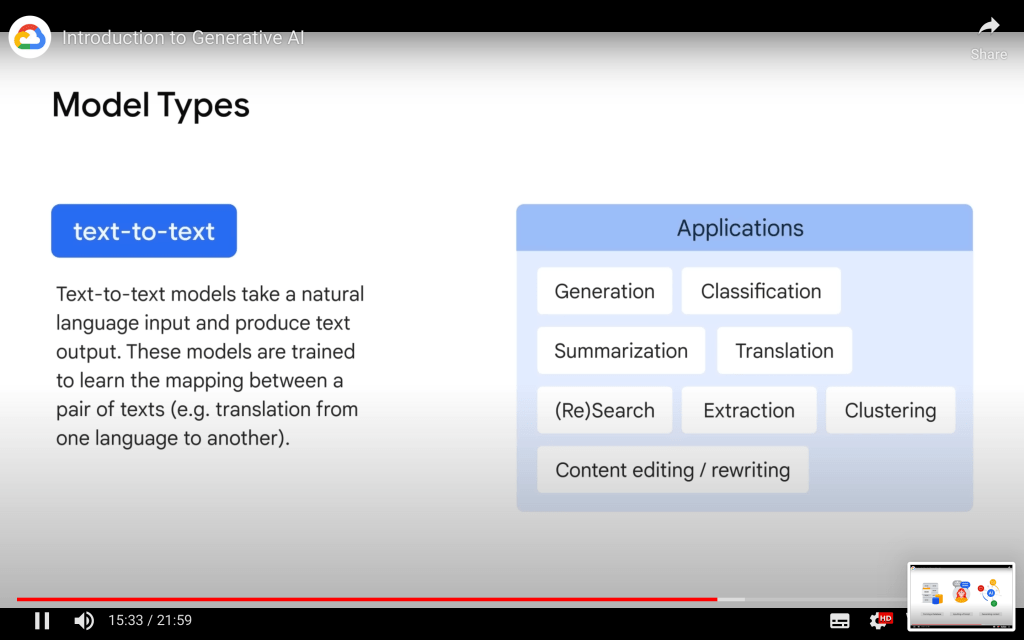Click the 15:33 / 21:59 time display
This screenshot has width=1024, height=640.
pos(150,621)
